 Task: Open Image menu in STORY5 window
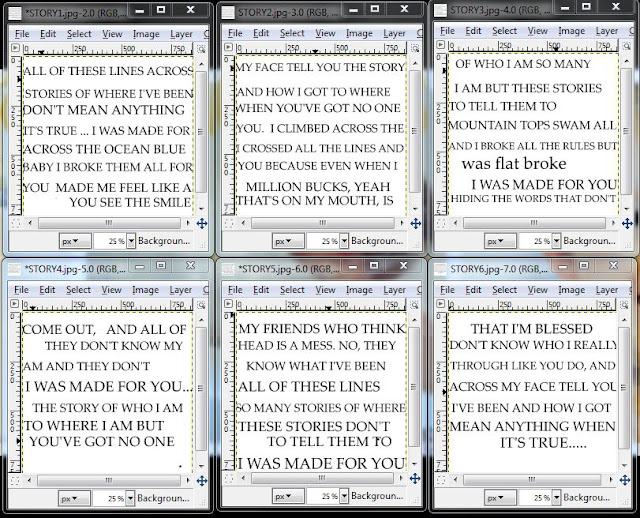[x=359, y=290]
